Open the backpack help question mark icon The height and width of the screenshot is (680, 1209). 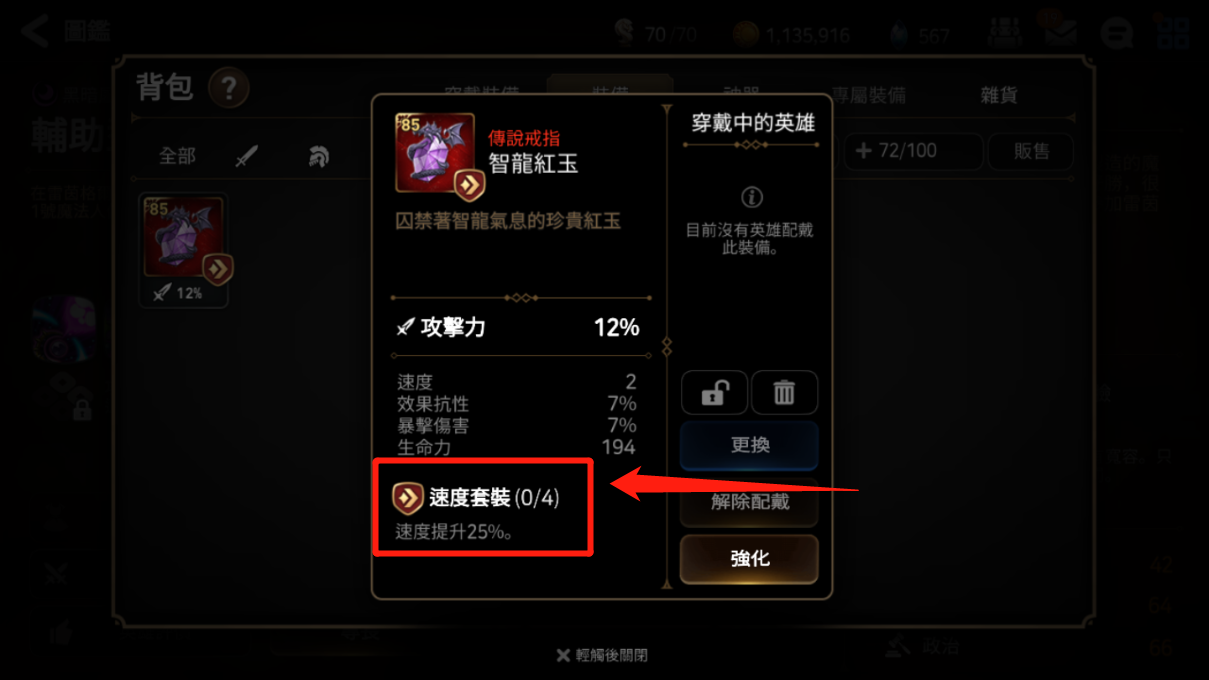(228, 90)
